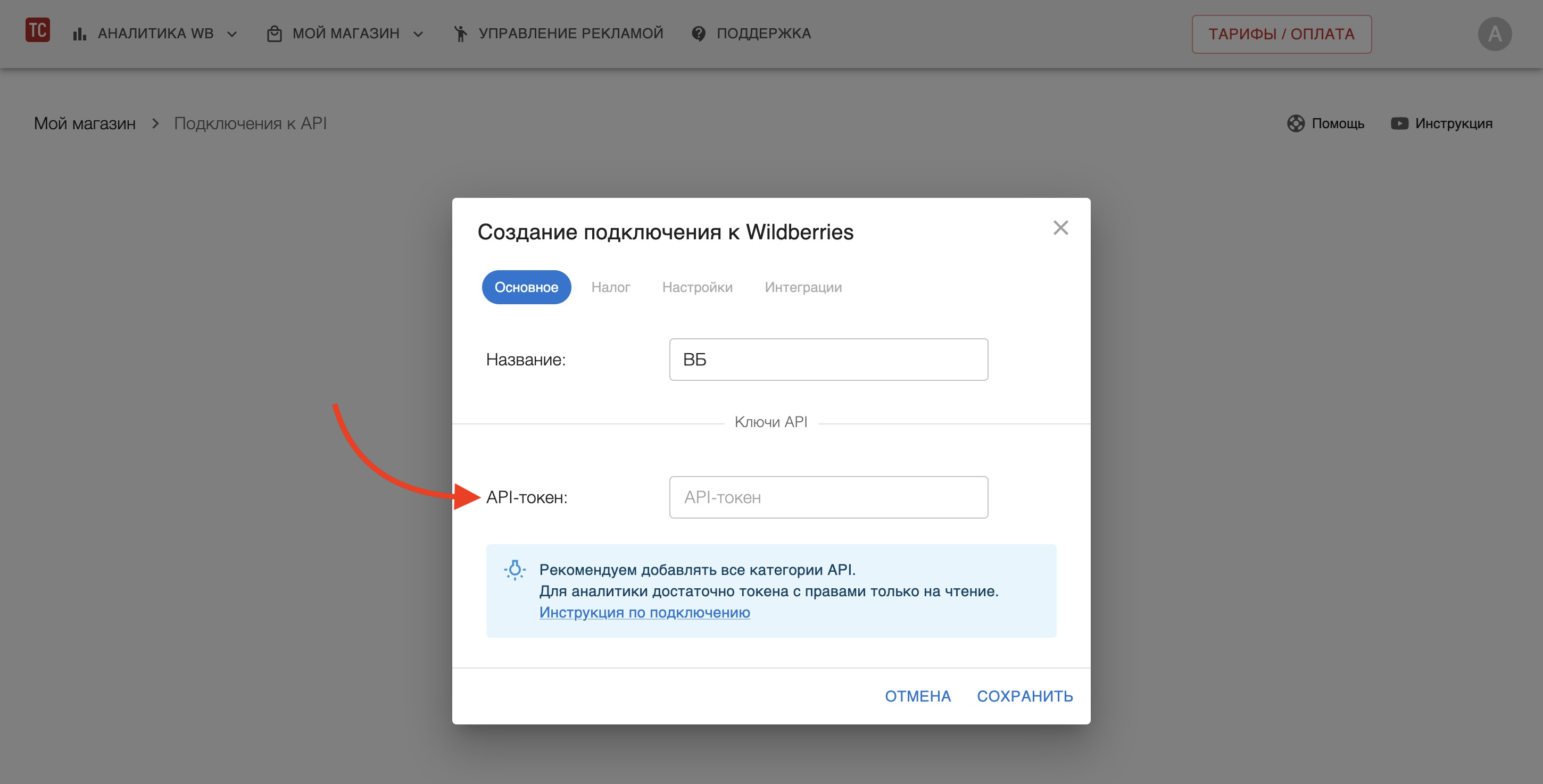Click the video Инструкция icon
This screenshot has height=784, width=1543.
[x=1399, y=123]
